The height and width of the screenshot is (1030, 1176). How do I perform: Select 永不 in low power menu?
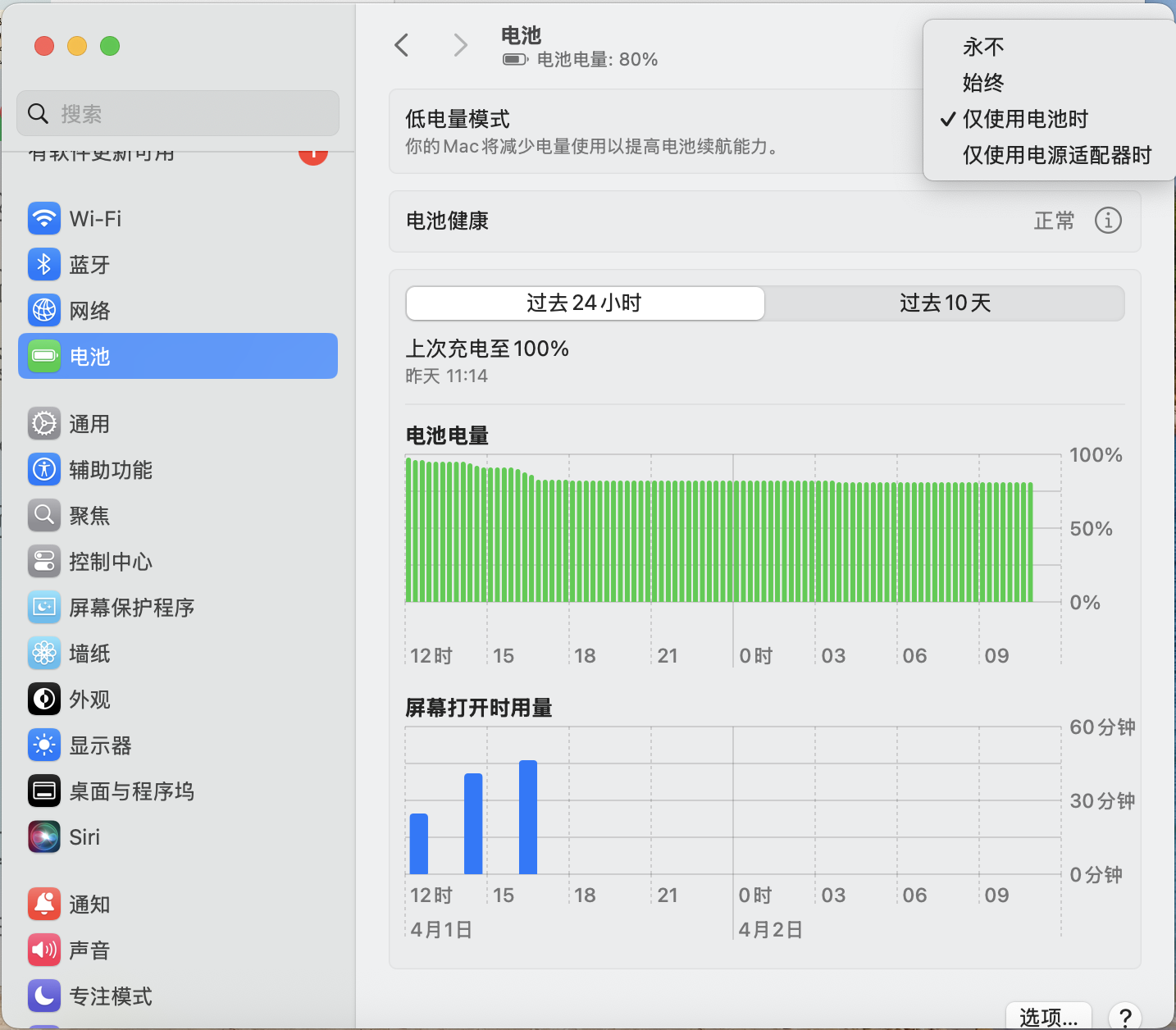983,47
